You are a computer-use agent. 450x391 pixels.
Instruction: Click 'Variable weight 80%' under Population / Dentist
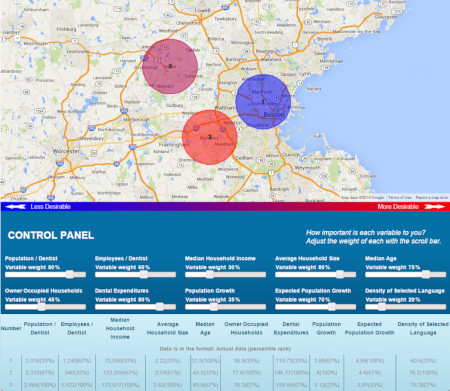coord(33,267)
